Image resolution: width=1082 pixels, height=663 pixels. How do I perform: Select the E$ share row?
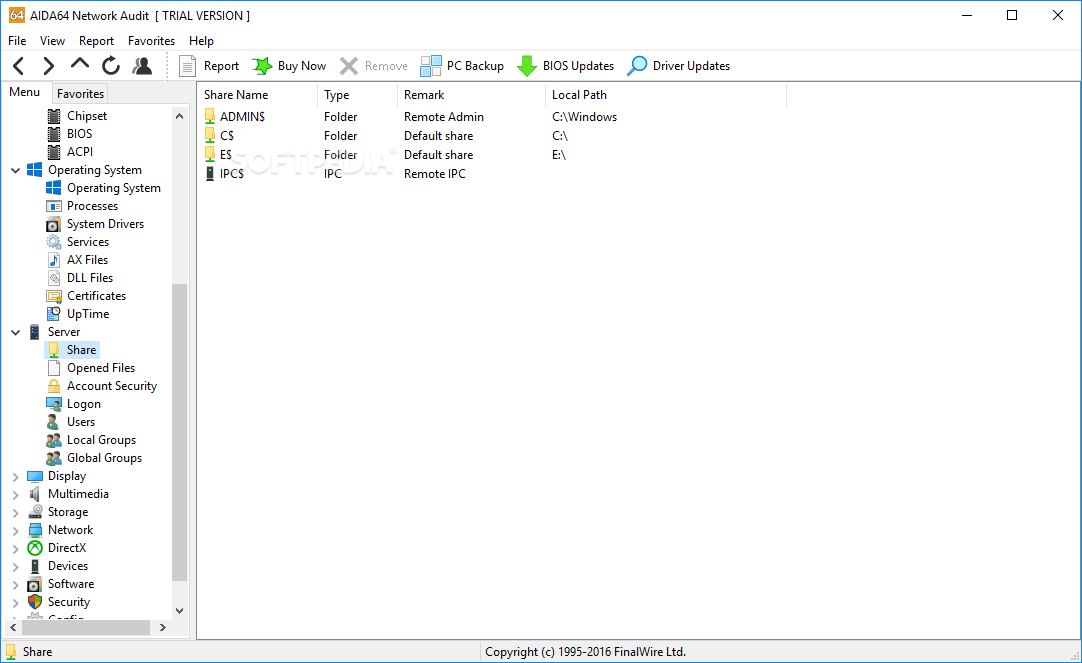point(226,155)
